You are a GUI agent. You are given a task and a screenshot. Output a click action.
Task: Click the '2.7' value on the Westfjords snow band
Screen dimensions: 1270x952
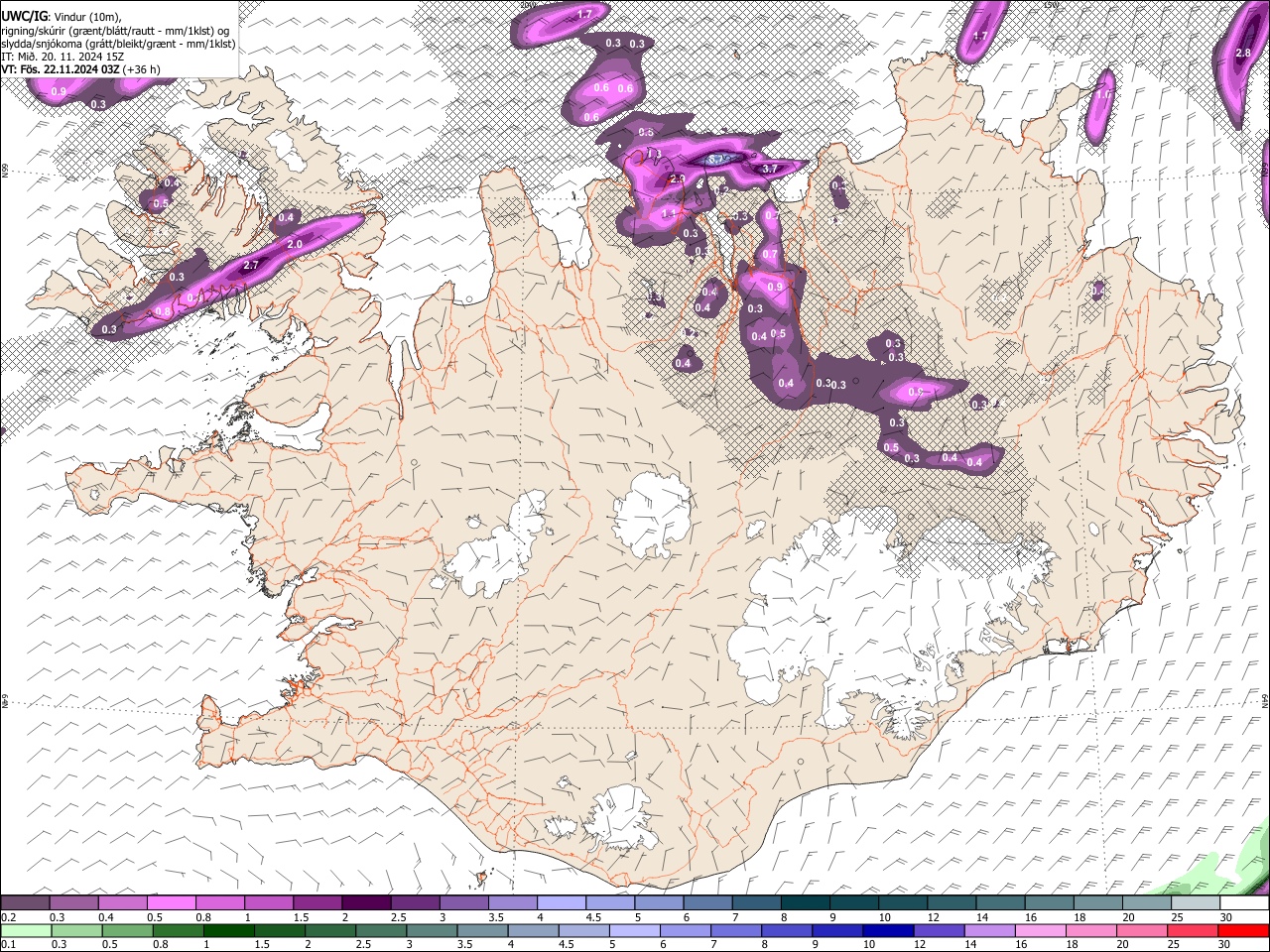tap(251, 266)
